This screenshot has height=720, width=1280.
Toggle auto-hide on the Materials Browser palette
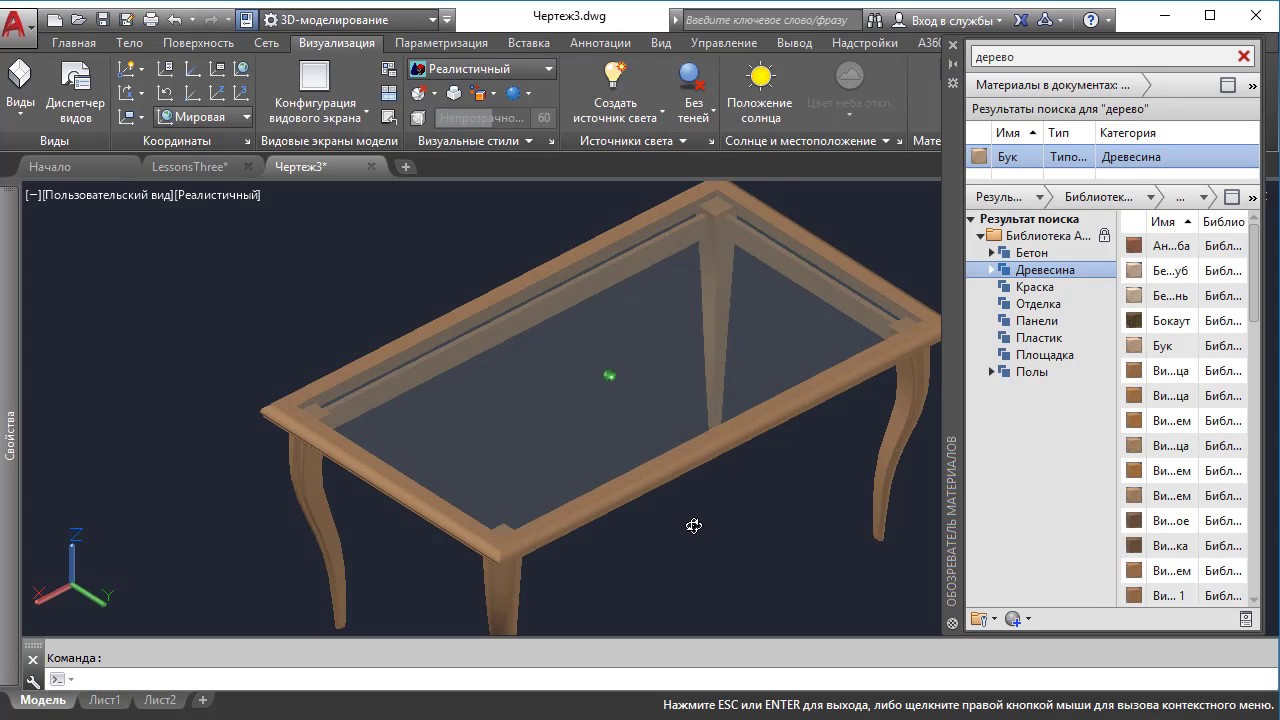click(953, 65)
